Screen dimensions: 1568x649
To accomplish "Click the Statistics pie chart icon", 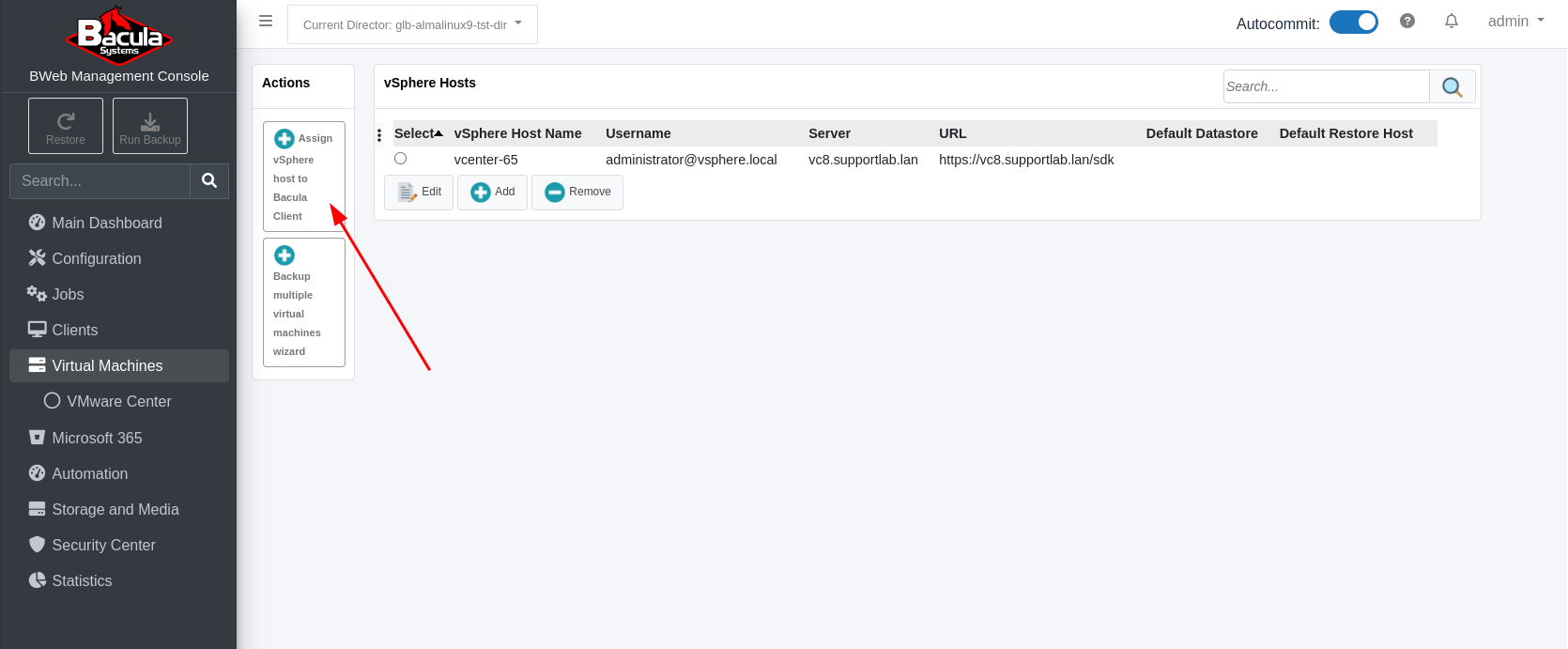I will (x=37, y=580).
